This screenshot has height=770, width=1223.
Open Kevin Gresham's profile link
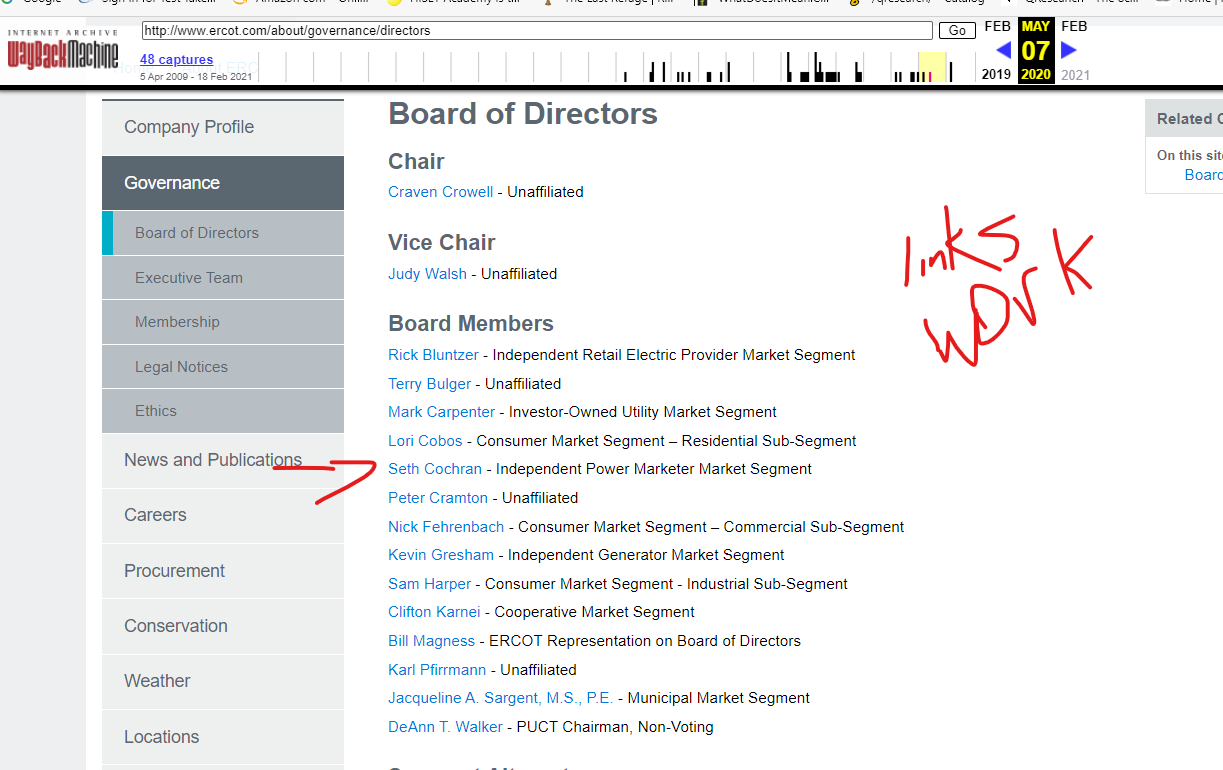click(x=441, y=555)
